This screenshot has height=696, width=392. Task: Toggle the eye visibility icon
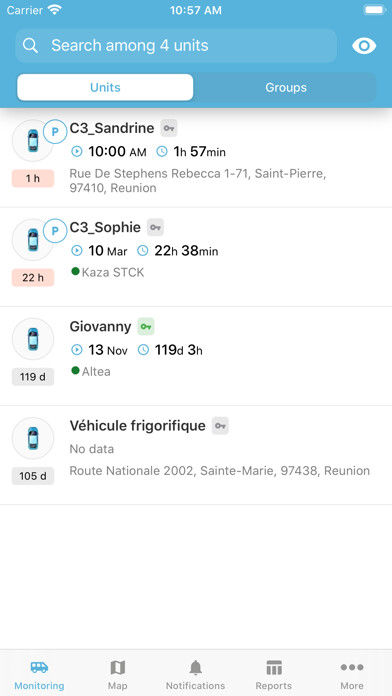point(364,46)
